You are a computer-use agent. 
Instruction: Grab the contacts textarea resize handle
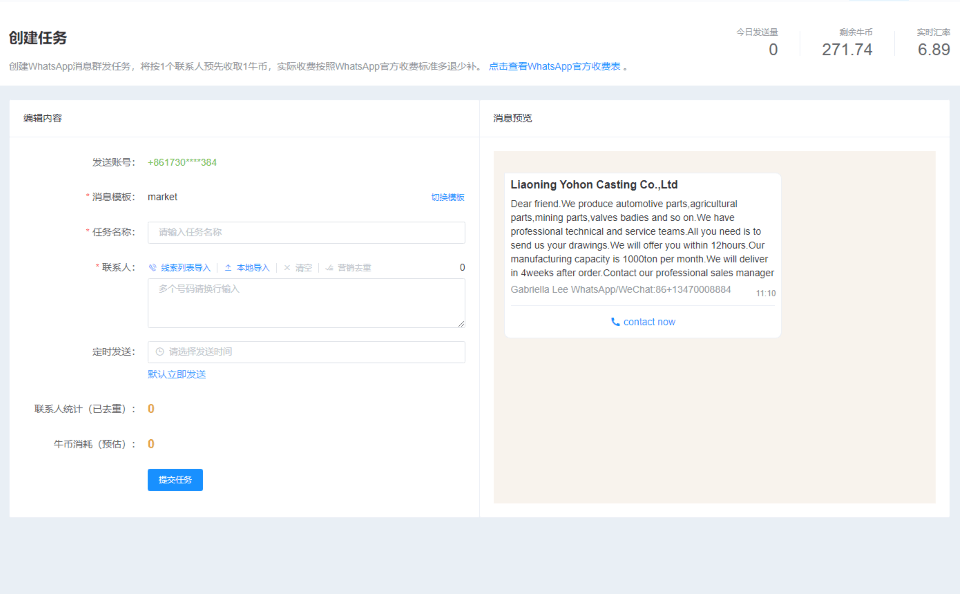point(461,324)
